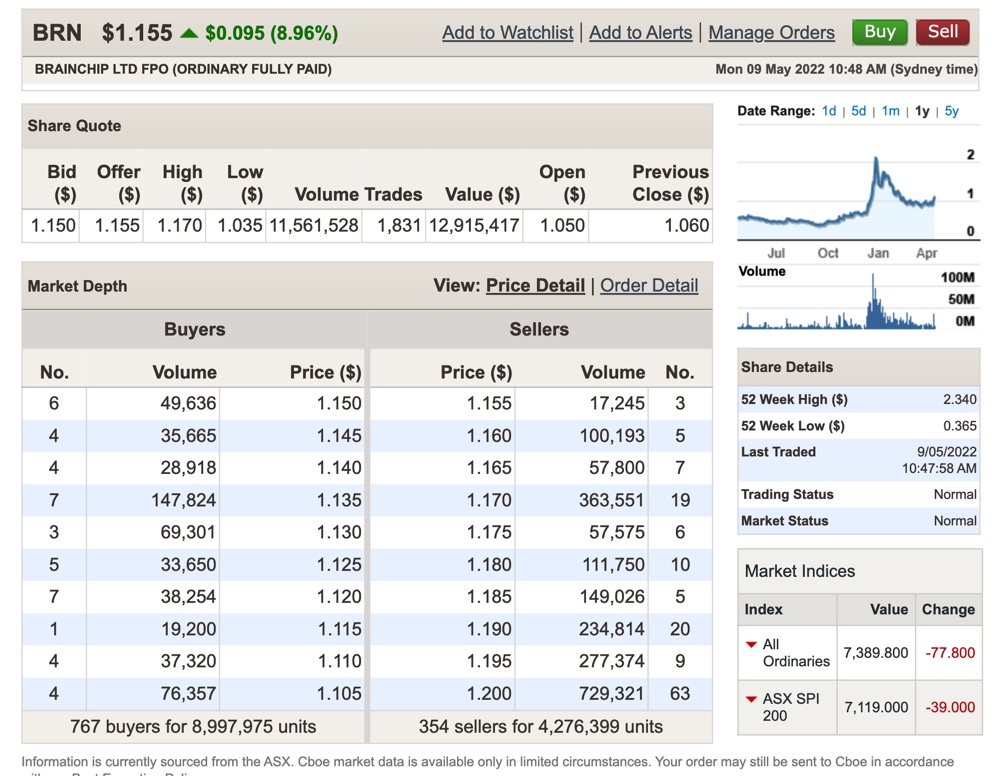Click the low value 1.035
The width and height of the screenshot is (999, 776).
240,225
